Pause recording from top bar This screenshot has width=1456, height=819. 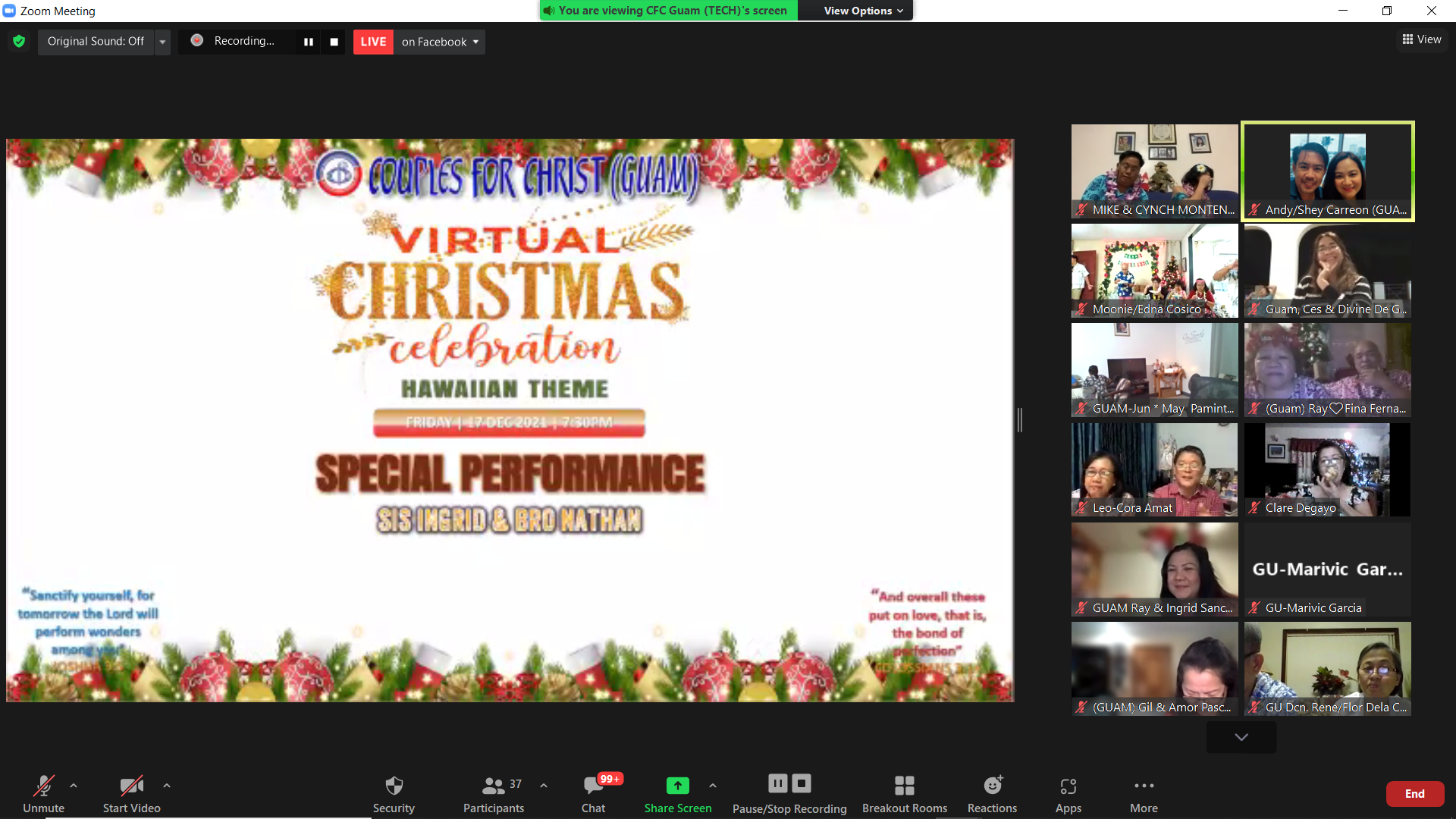(309, 42)
